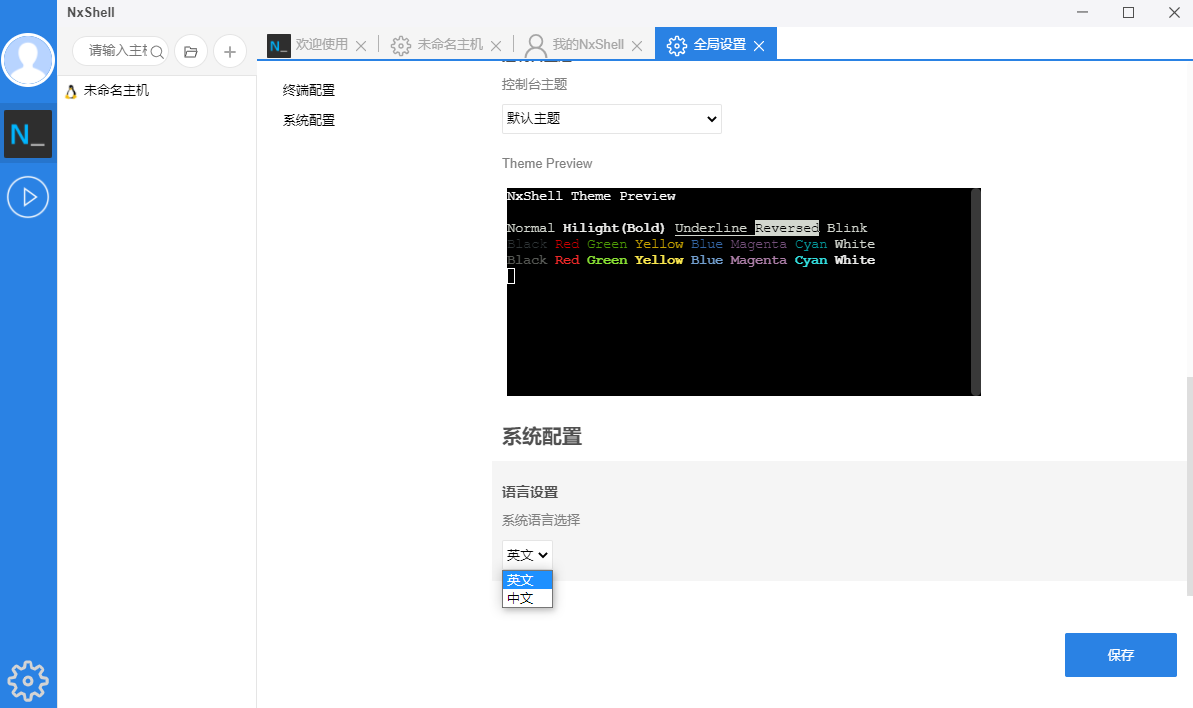Click the Linux penguin icon of 未命名主机
This screenshot has height=708, width=1193.
click(x=71, y=91)
